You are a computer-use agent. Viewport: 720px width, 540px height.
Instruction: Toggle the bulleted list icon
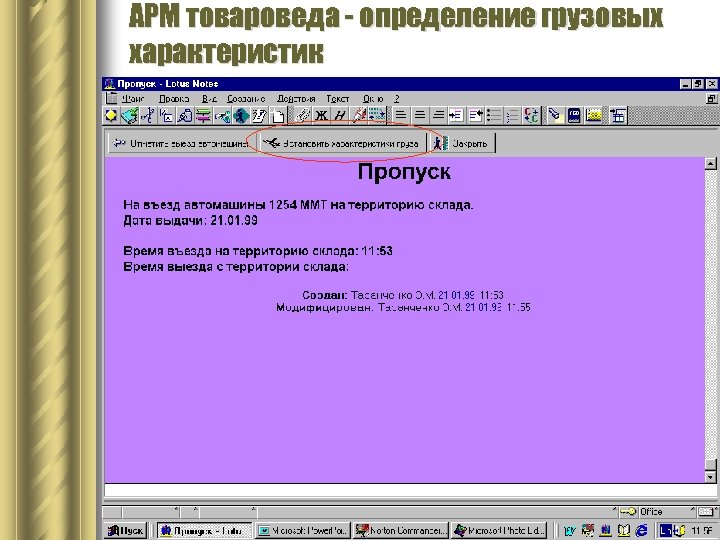point(494,115)
